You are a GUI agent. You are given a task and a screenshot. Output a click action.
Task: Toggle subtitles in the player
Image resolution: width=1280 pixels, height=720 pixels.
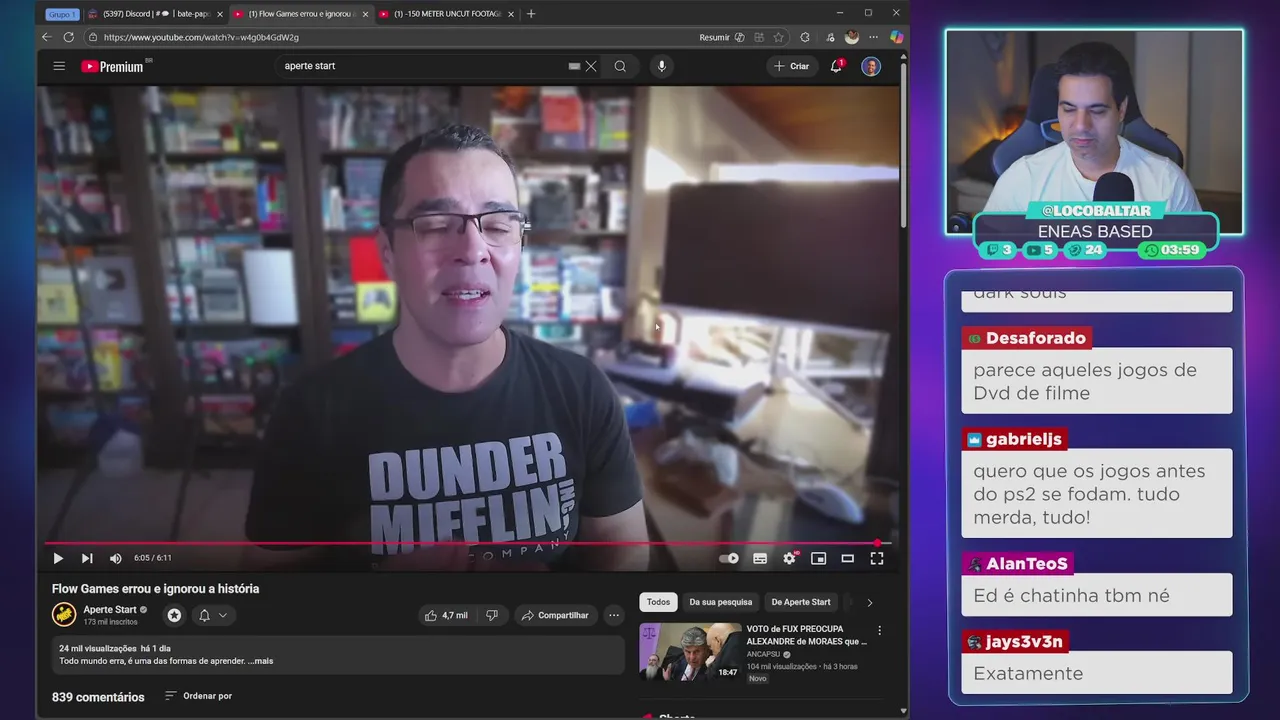[x=760, y=558]
